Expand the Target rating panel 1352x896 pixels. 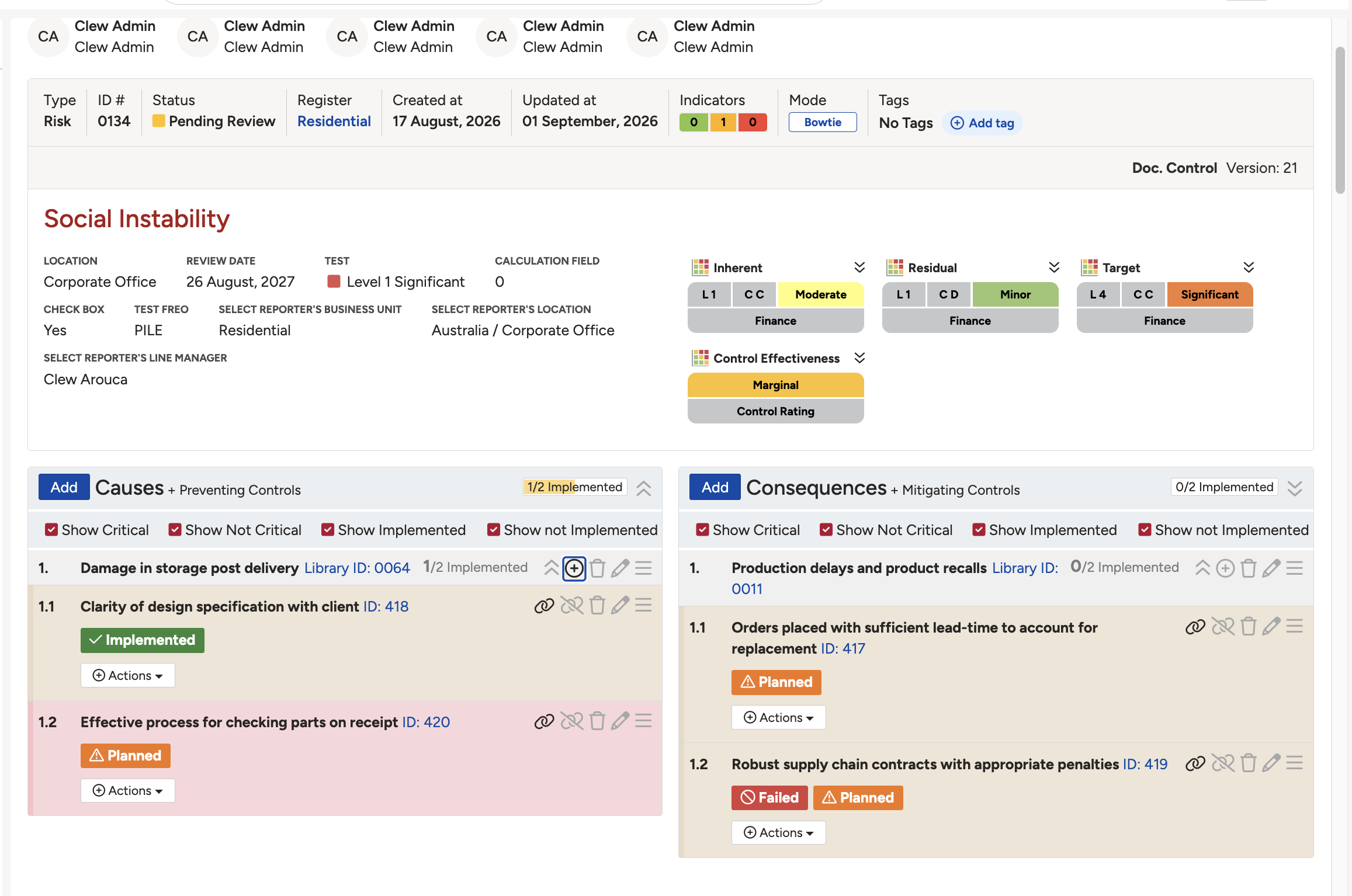tap(1249, 268)
